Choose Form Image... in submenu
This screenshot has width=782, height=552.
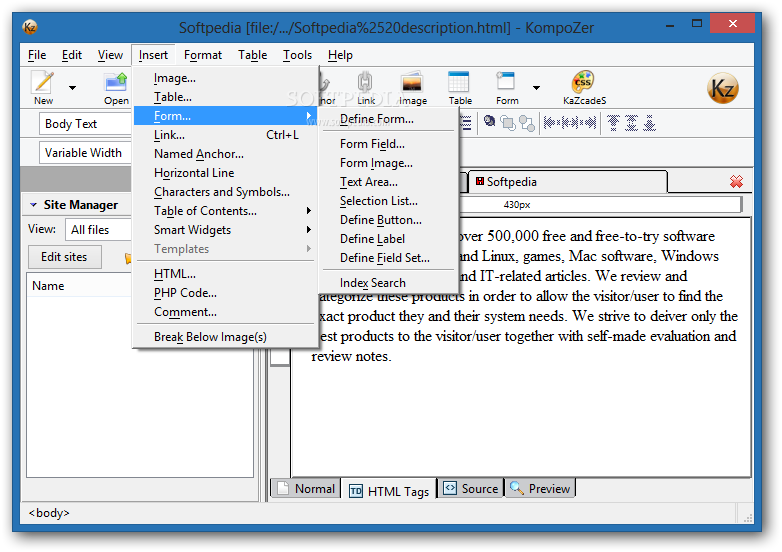point(389,163)
